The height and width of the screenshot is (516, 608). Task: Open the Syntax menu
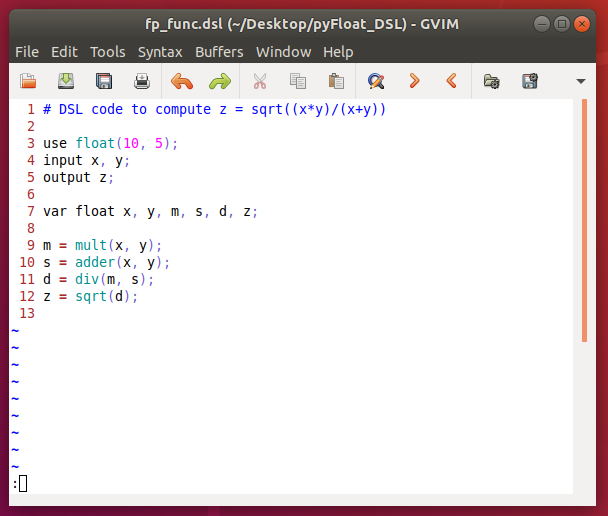[x=160, y=52]
